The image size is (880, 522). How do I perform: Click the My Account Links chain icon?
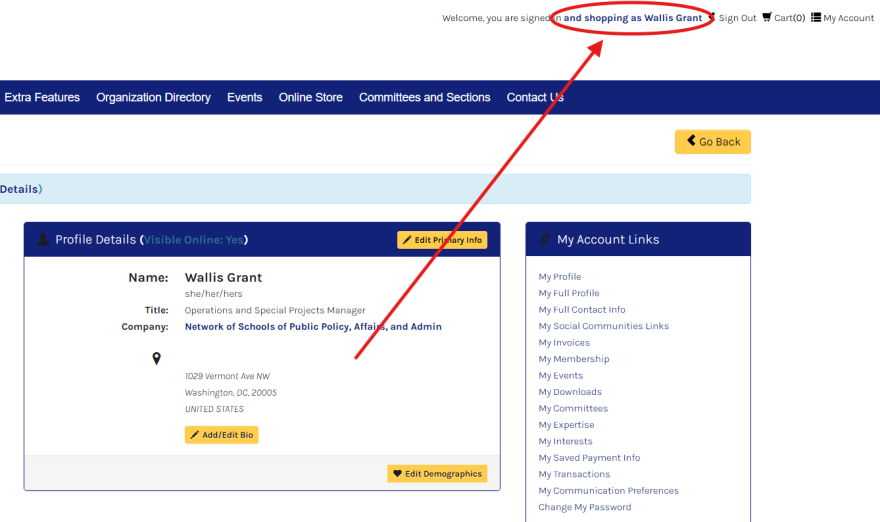[x=545, y=240]
